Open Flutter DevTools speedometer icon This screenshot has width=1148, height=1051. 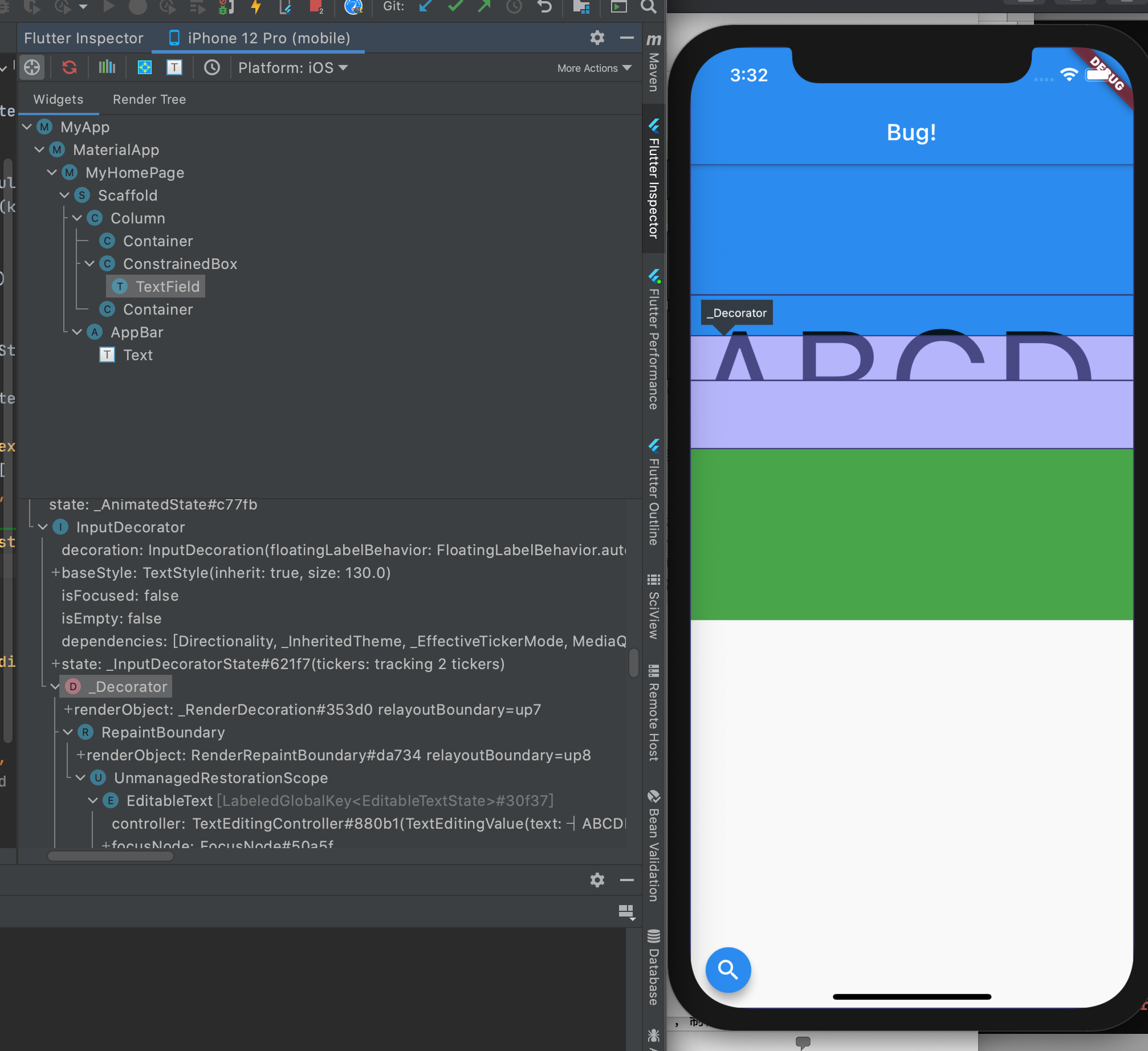tap(353, 7)
